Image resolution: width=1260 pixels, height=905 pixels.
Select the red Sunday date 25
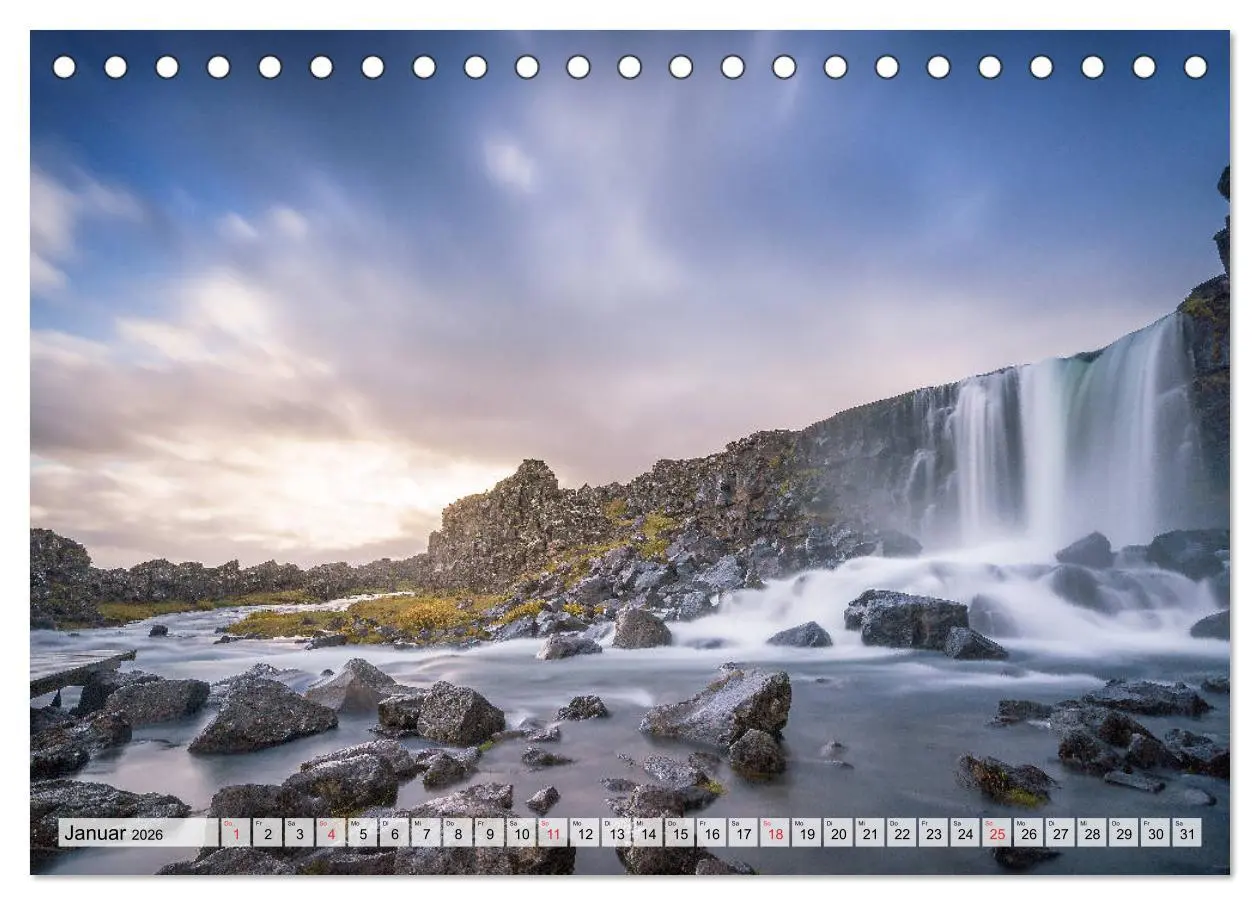click(x=996, y=833)
